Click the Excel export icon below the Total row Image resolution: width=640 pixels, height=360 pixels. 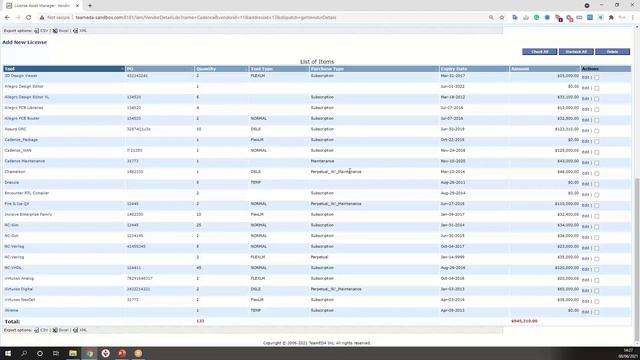[x=55, y=330]
